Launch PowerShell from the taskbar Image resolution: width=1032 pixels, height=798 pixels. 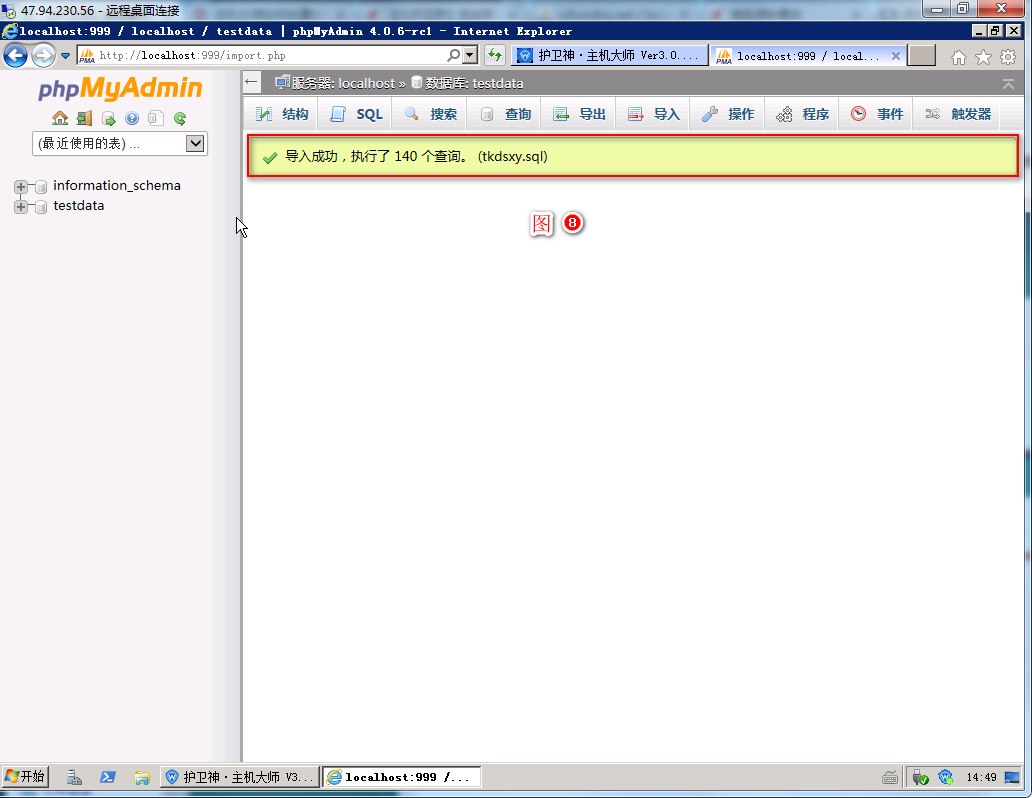click(108, 777)
